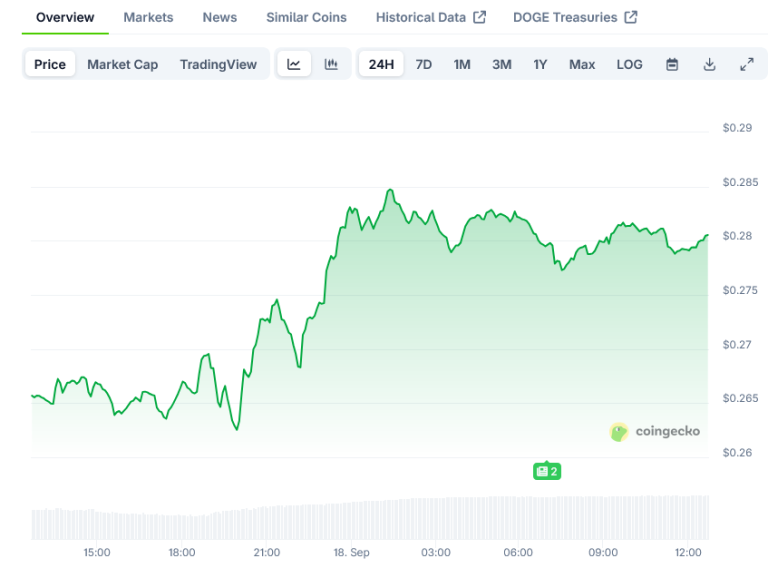Switch chart to Market Cap
The image size is (768, 568).
(122, 64)
